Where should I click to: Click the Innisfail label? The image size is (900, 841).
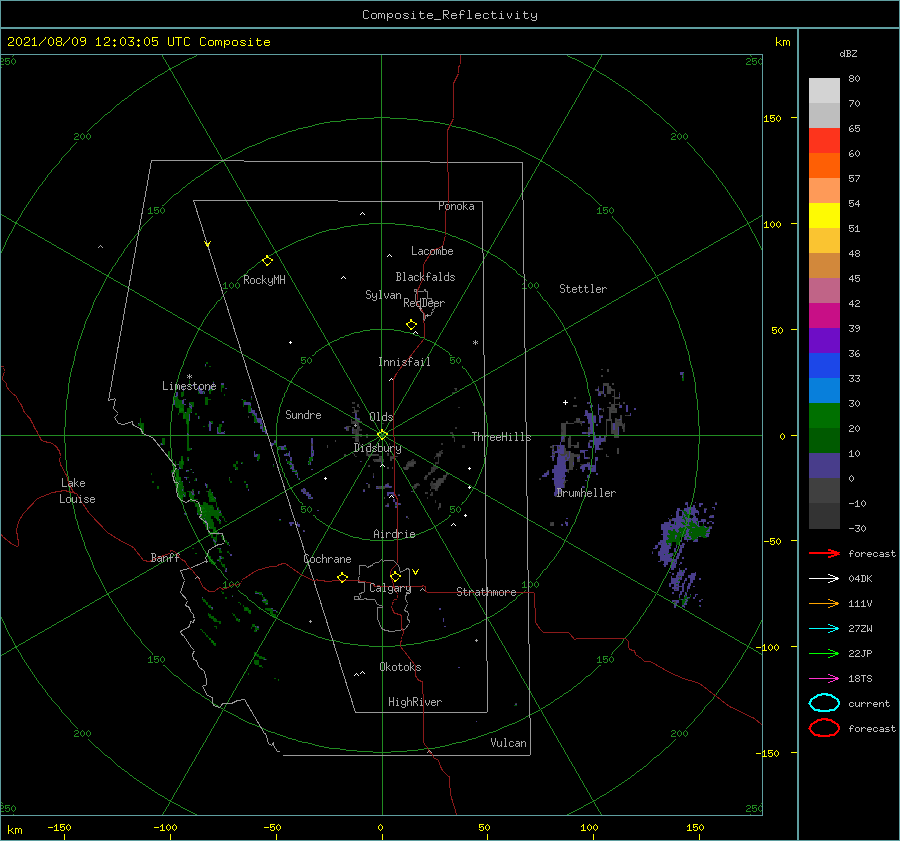point(404,362)
